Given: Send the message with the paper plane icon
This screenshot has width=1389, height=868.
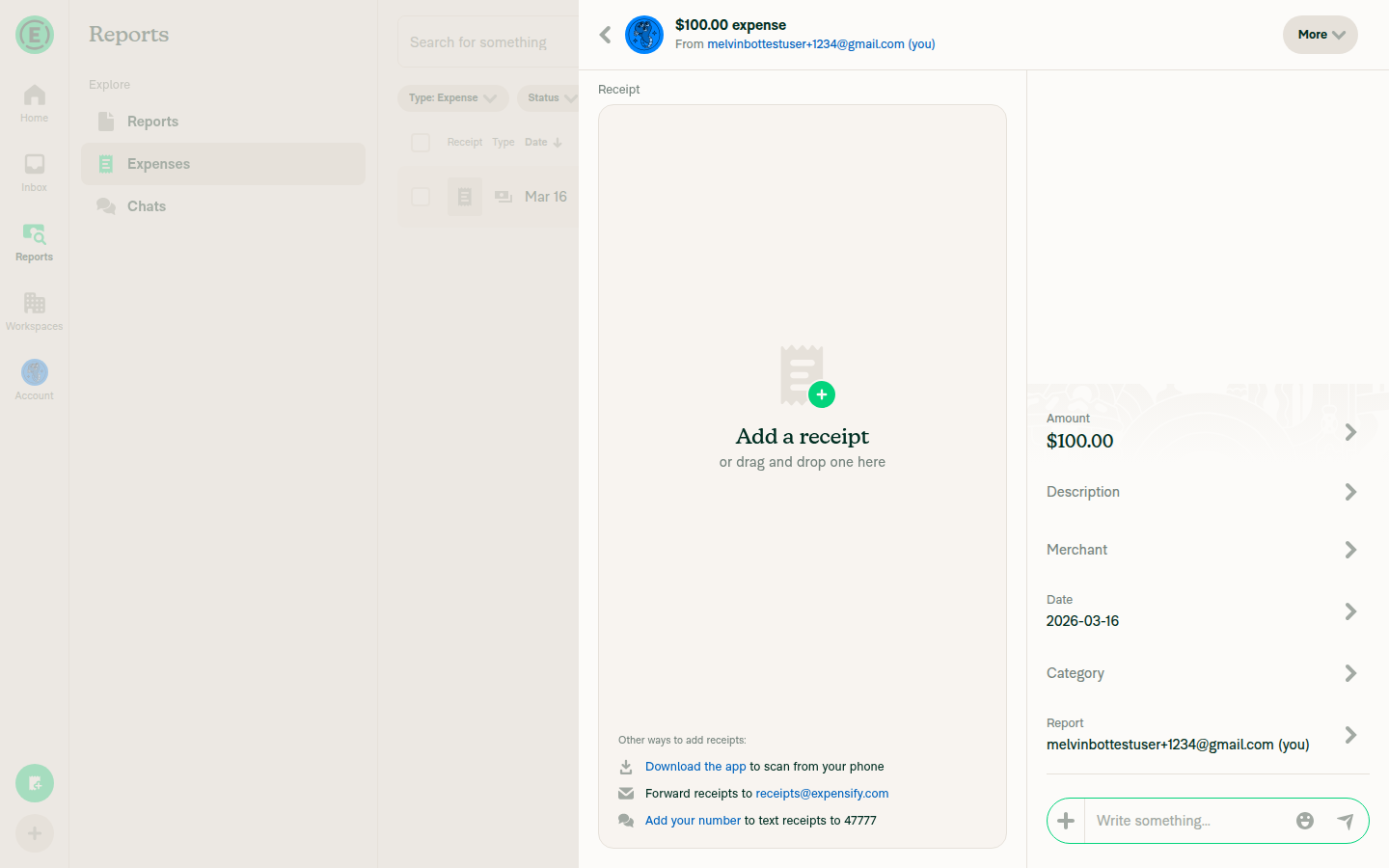Looking at the screenshot, I should (x=1347, y=821).
